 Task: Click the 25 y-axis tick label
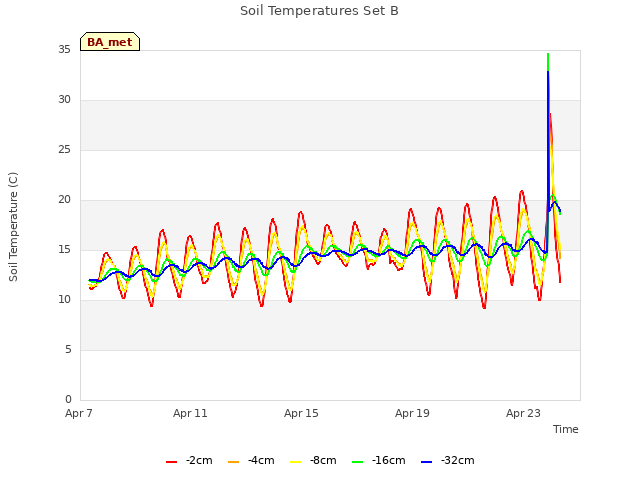[x=64, y=150]
